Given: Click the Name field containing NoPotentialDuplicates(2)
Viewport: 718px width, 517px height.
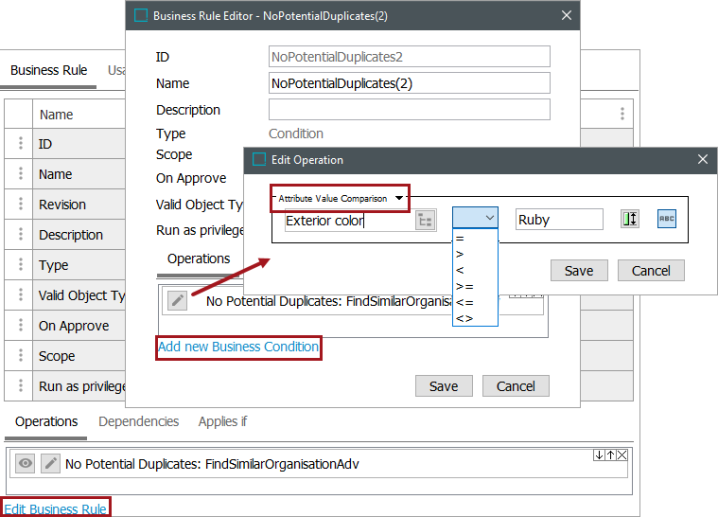Looking at the screenshot, I should coord(409,83).
